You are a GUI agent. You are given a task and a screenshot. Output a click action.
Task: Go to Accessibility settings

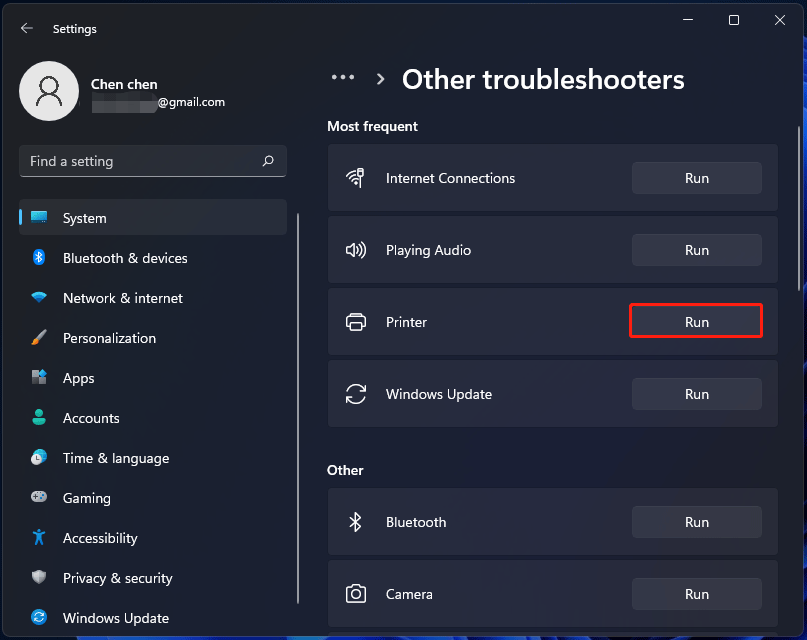click(153, 538)
